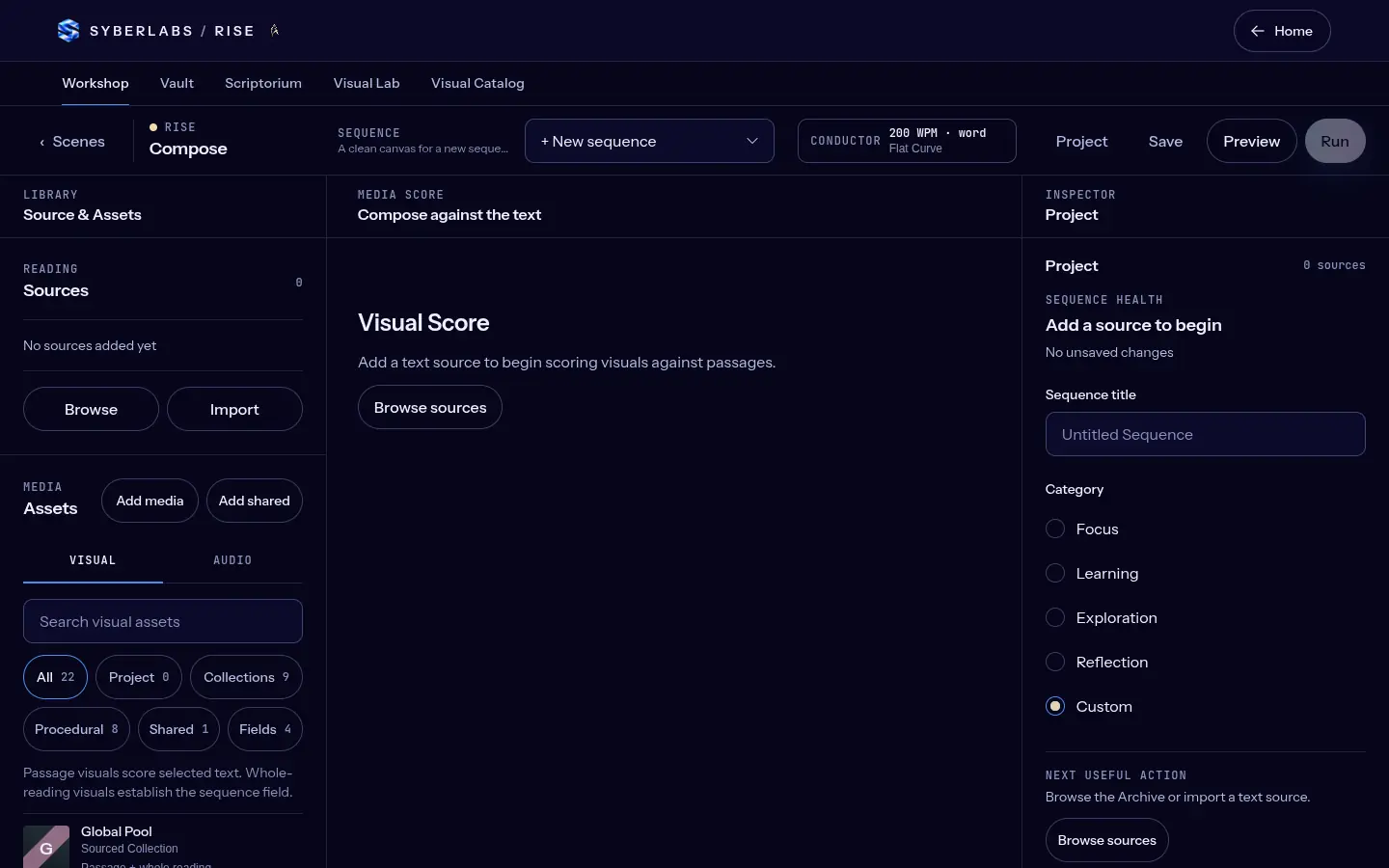Show only Shared assets
Viewport: 1389px width, 868px height.
tap(178, 729)
